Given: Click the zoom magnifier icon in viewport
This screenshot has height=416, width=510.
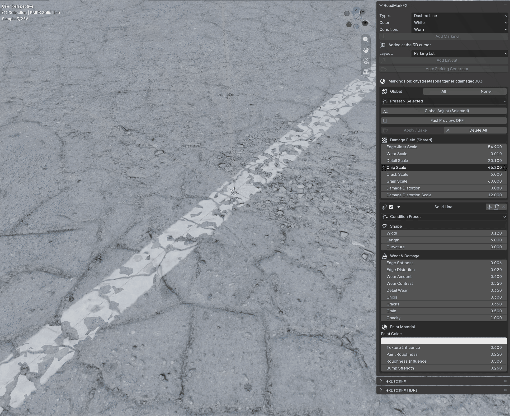Looking at the screenshot, I should tap(366, 39).
